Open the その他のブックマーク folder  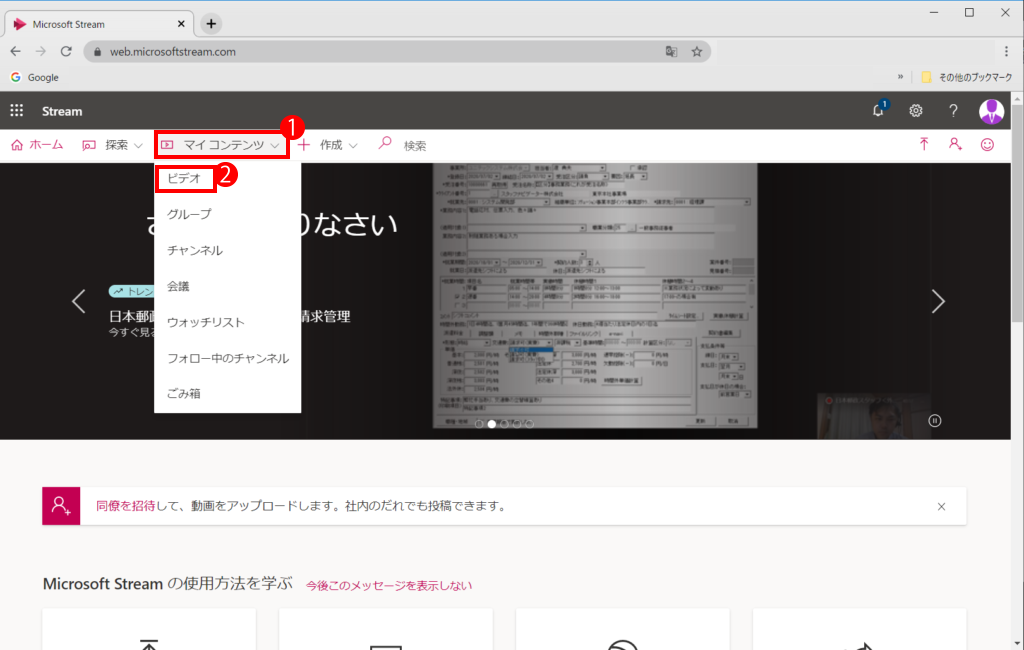[966, 77]
